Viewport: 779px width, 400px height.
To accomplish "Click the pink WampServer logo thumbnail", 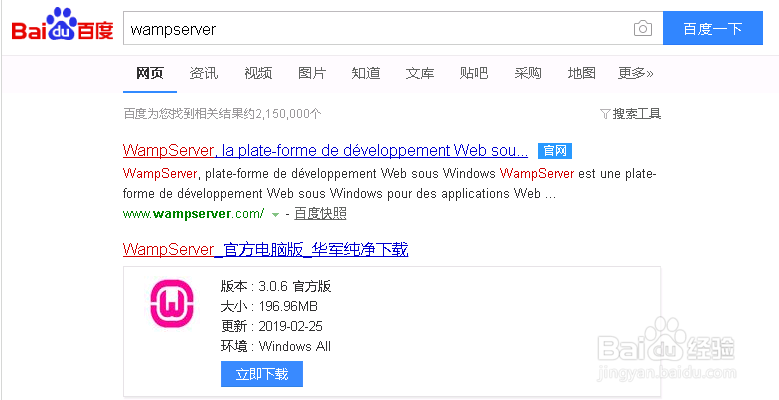I will (x=171, y=304).
